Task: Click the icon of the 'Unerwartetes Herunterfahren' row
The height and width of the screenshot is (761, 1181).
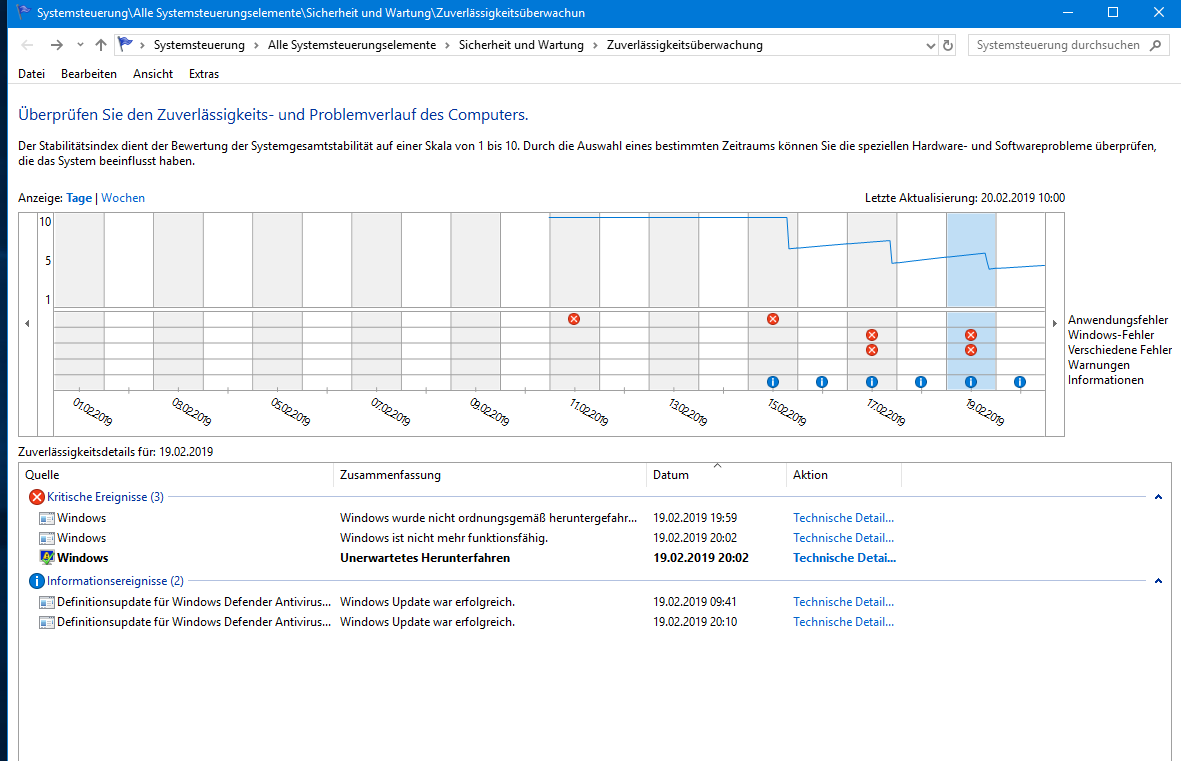Action: pos(47,558)
